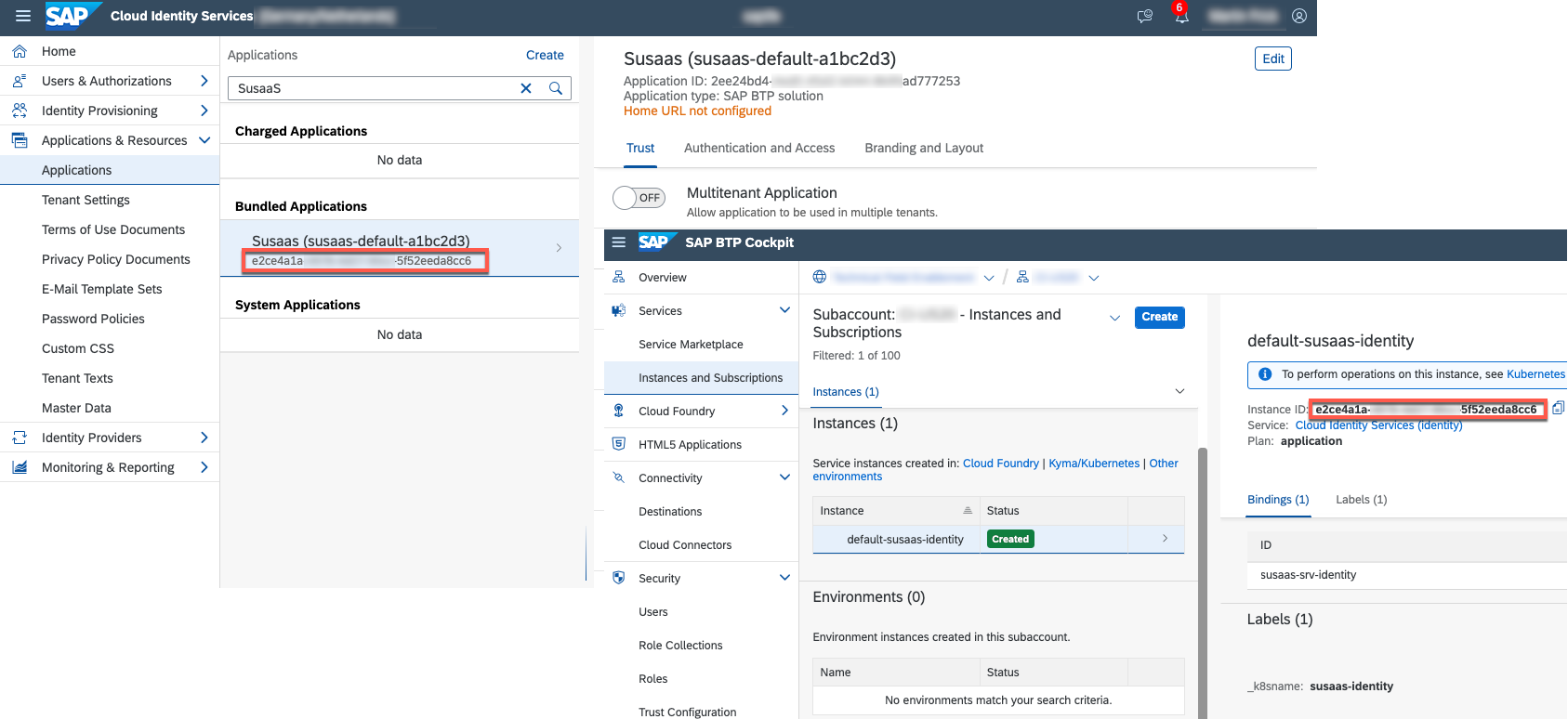Open the Cloud Identity Services hamburger menu

click(23, 16)
